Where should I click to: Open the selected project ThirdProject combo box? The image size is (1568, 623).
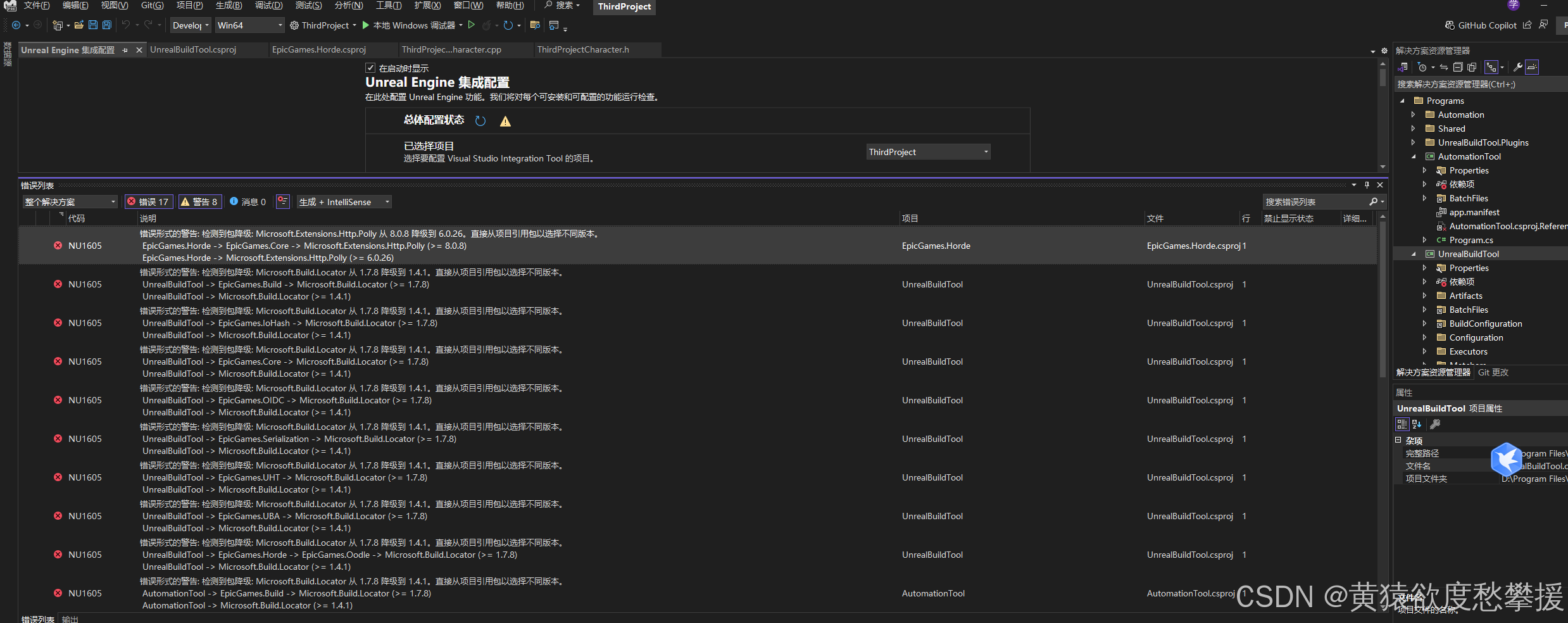tap(928, 152)
